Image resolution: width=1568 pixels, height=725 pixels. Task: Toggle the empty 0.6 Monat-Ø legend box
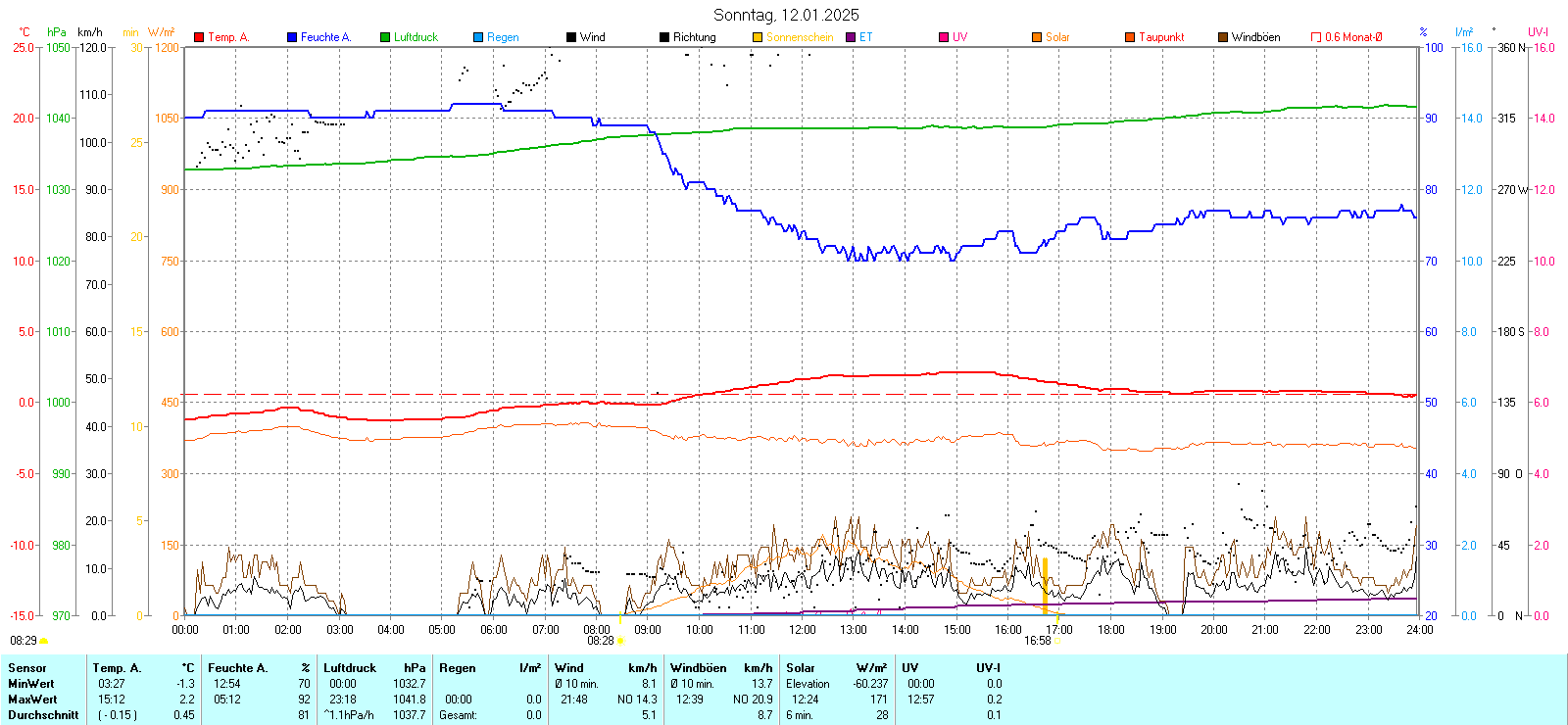coord(1316,37)
